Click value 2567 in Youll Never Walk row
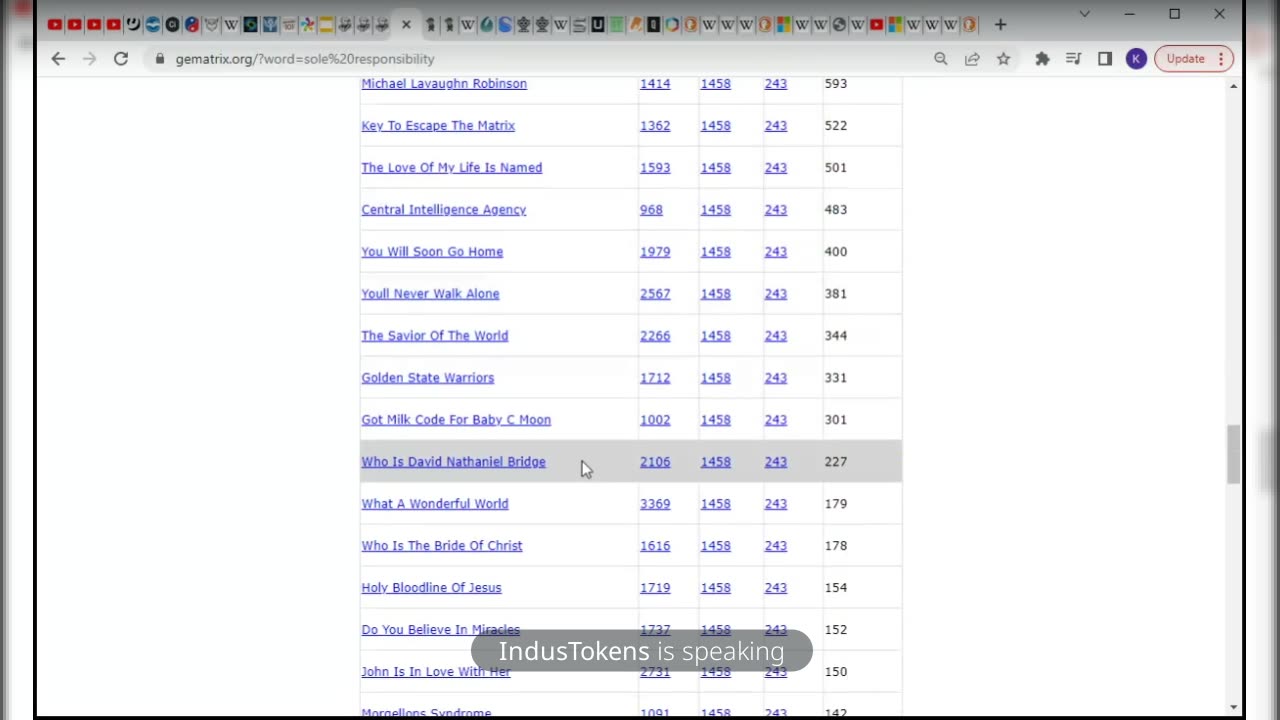Screen dimensions: 1280x720 pos(655,294)
